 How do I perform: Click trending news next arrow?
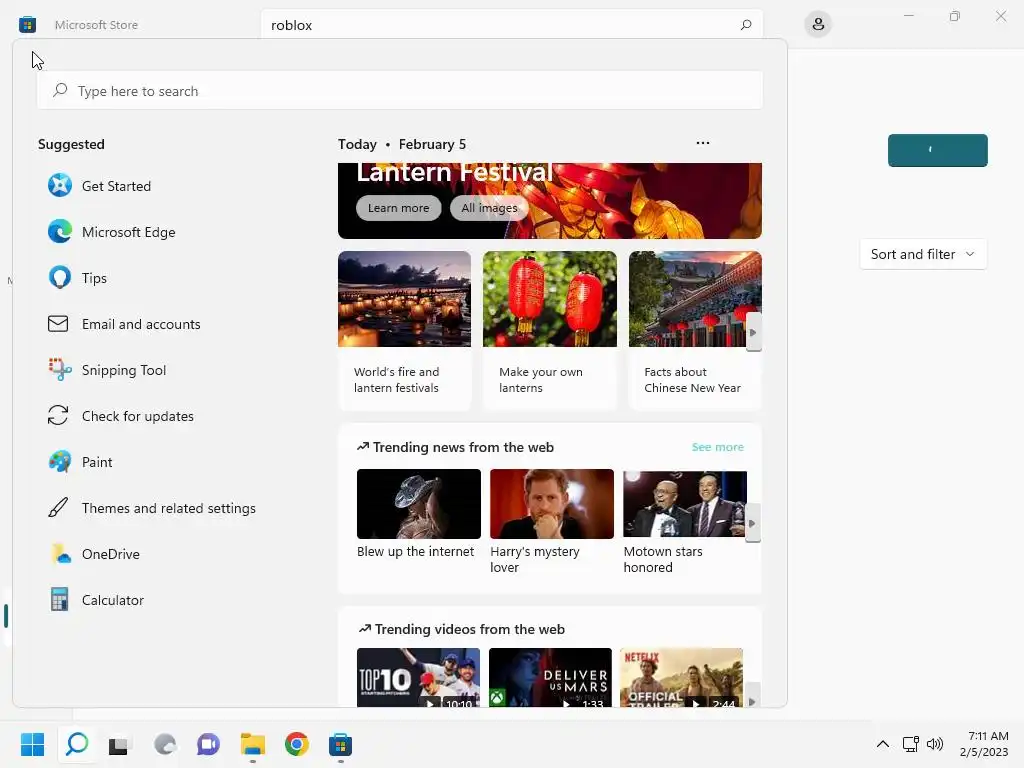752,523
